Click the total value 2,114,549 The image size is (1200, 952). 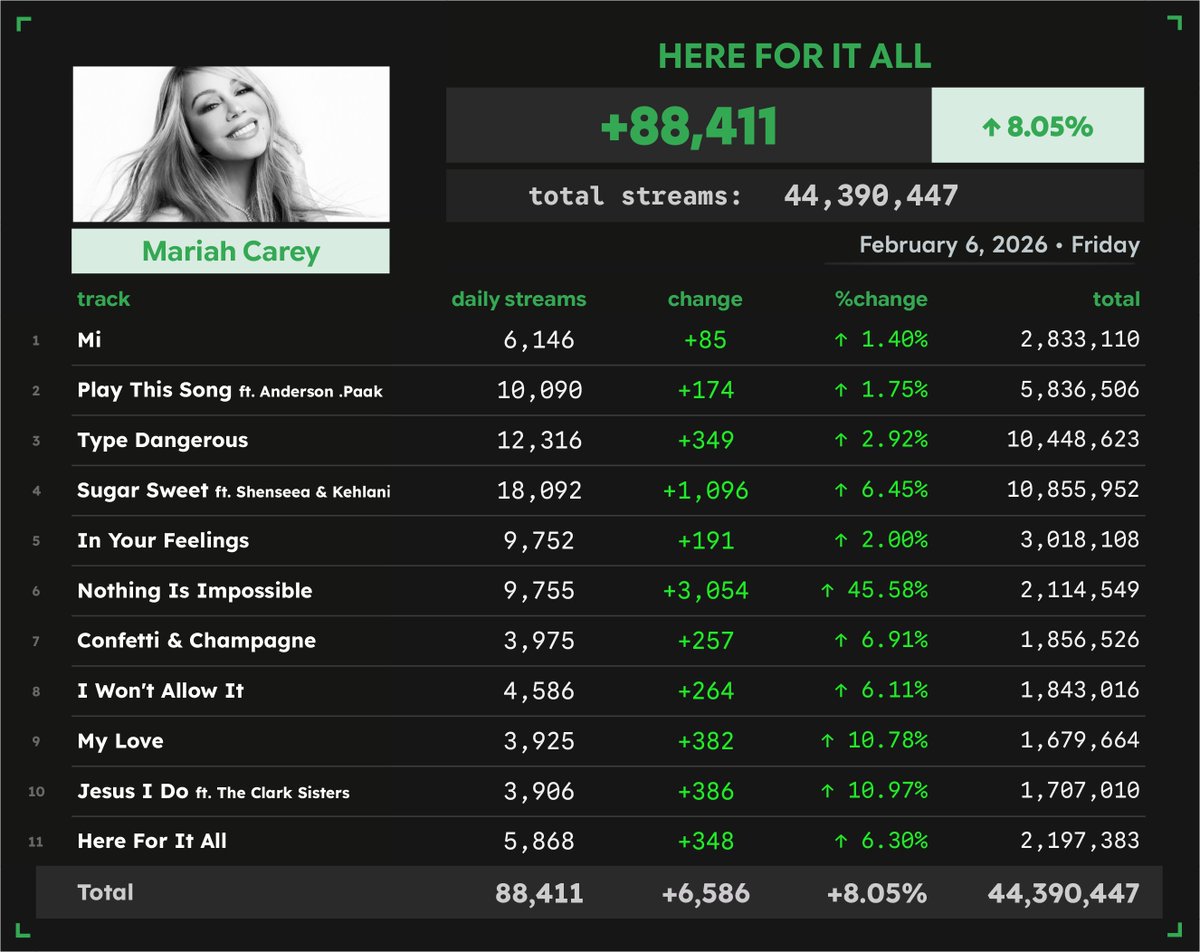[x=1080, y=590]
